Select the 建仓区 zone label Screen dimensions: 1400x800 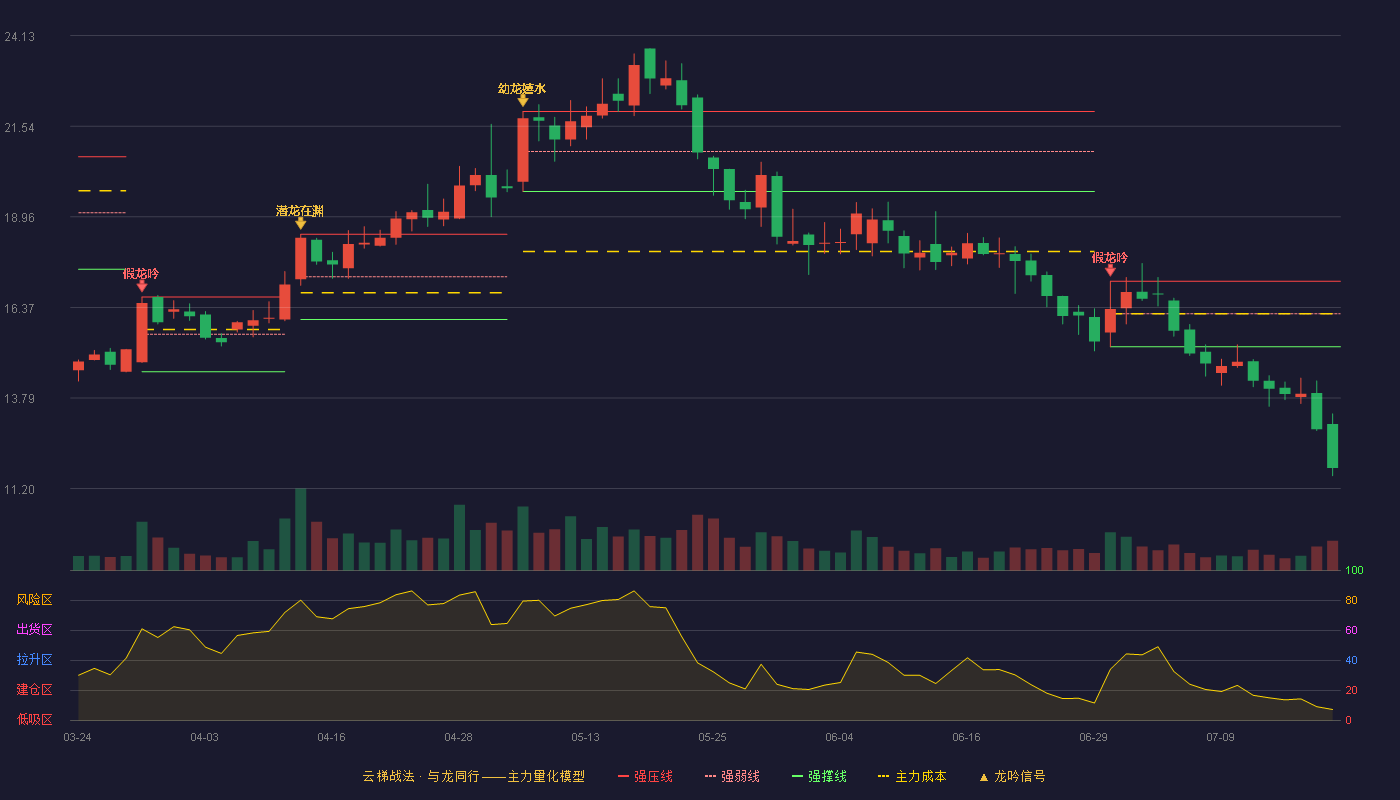[x=34, y=690]
